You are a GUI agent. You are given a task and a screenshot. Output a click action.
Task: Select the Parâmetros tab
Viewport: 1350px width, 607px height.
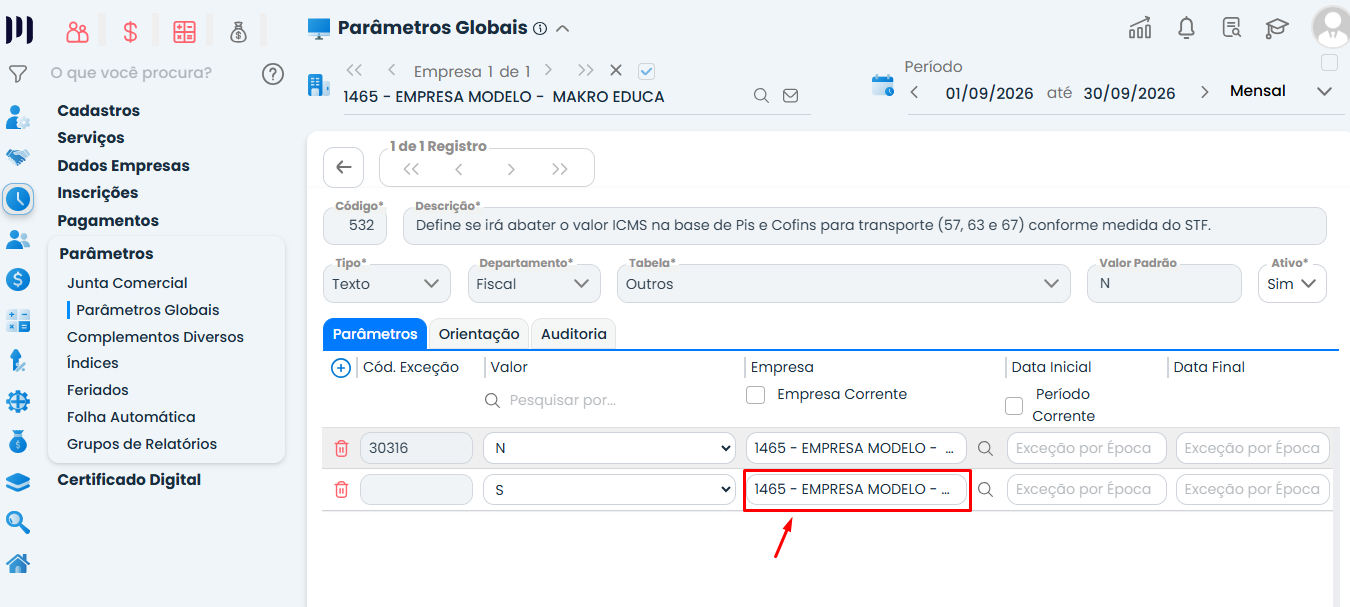pyautogui.click(x=375, y=334)
